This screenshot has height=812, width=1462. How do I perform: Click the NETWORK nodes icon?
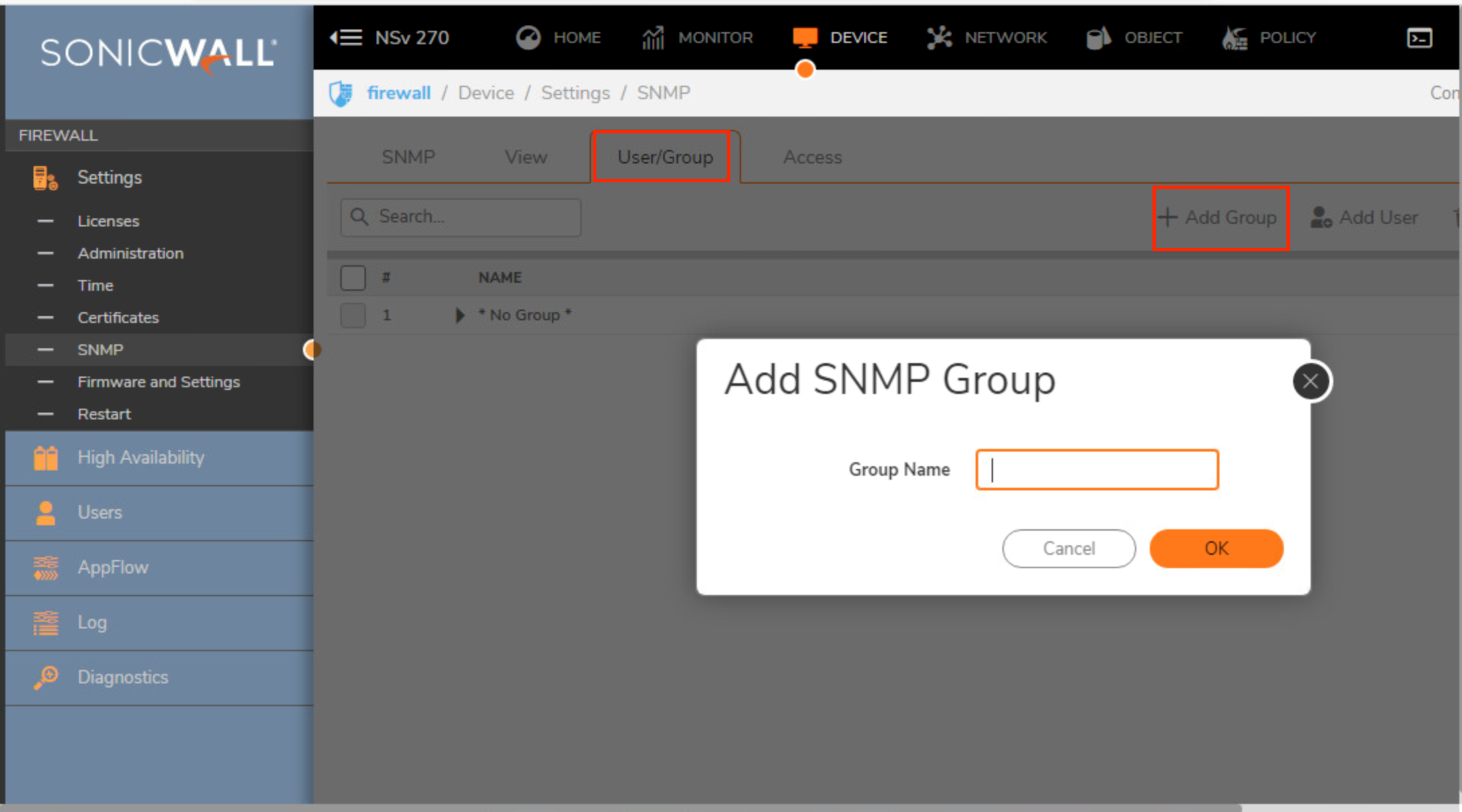pyautogui.click(x=939, y=38)
